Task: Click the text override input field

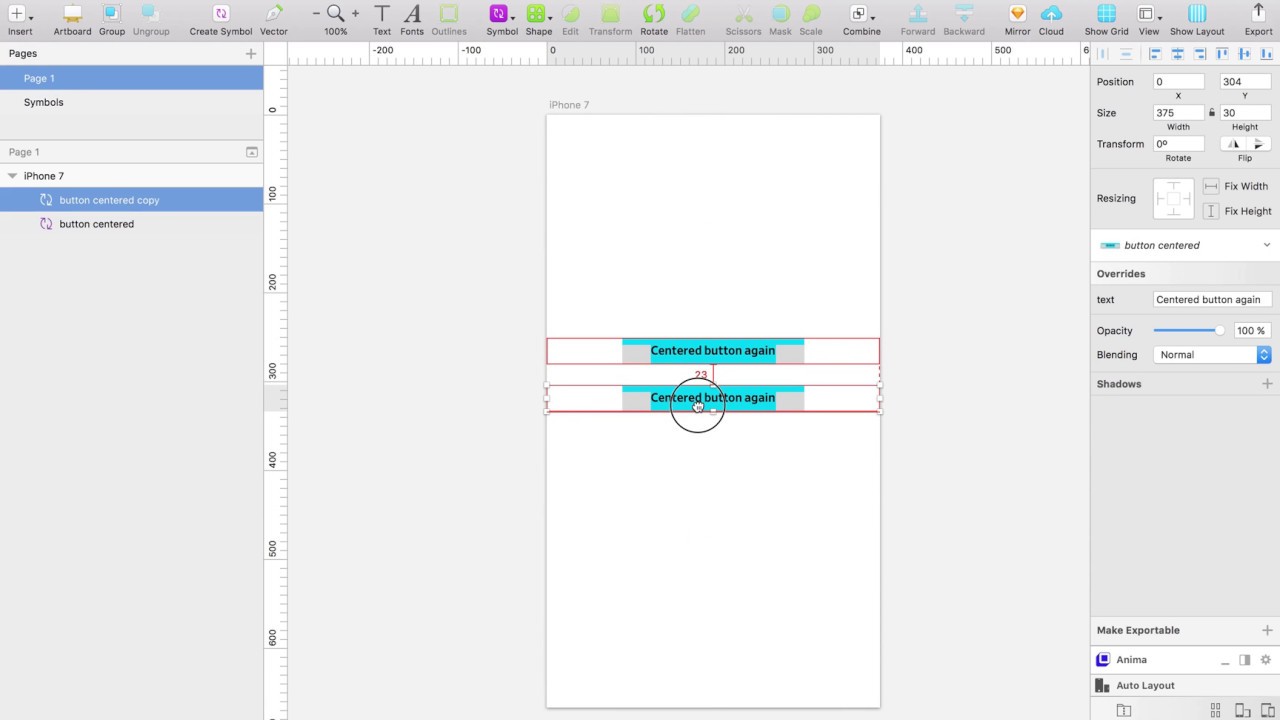Action: coord(1212,299)
